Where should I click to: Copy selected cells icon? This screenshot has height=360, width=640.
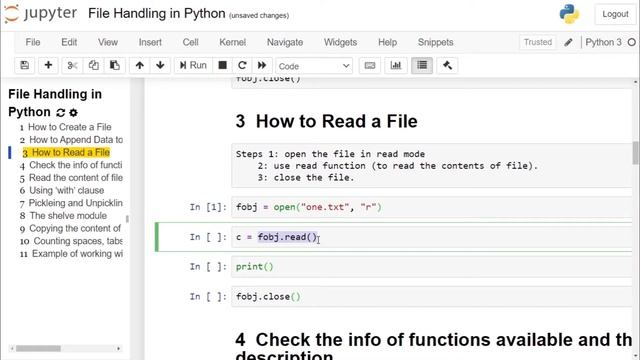tap(93, 65)
